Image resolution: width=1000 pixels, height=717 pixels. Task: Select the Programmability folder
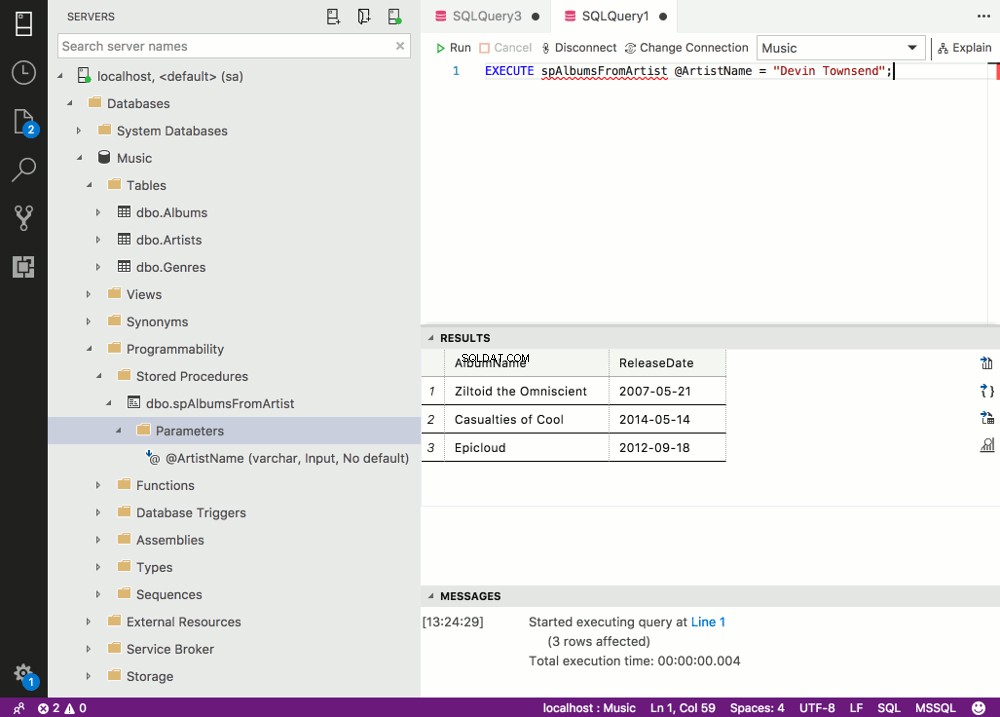click(x=175, y=349)
